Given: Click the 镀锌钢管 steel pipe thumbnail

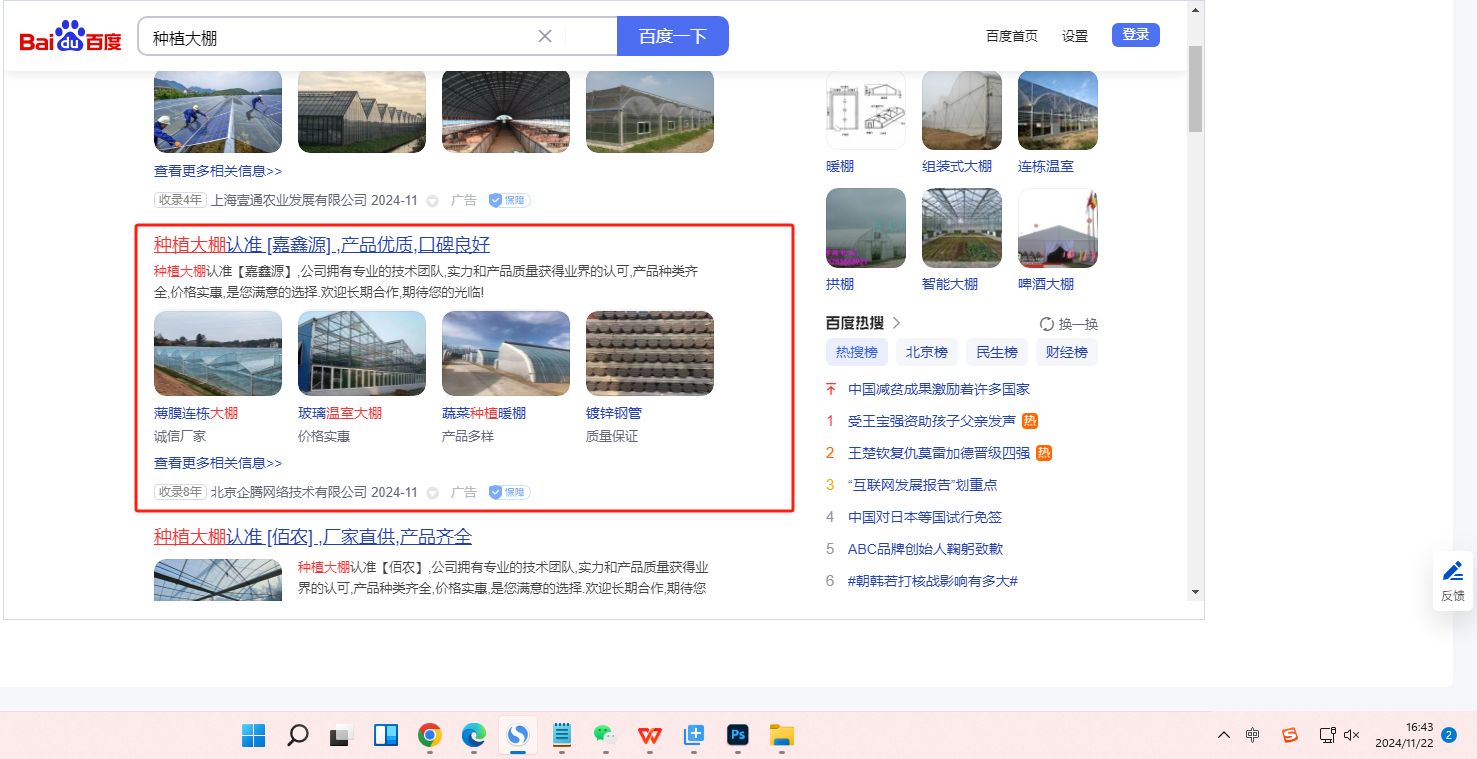Looking at the screenshot, I should [650, 353].
